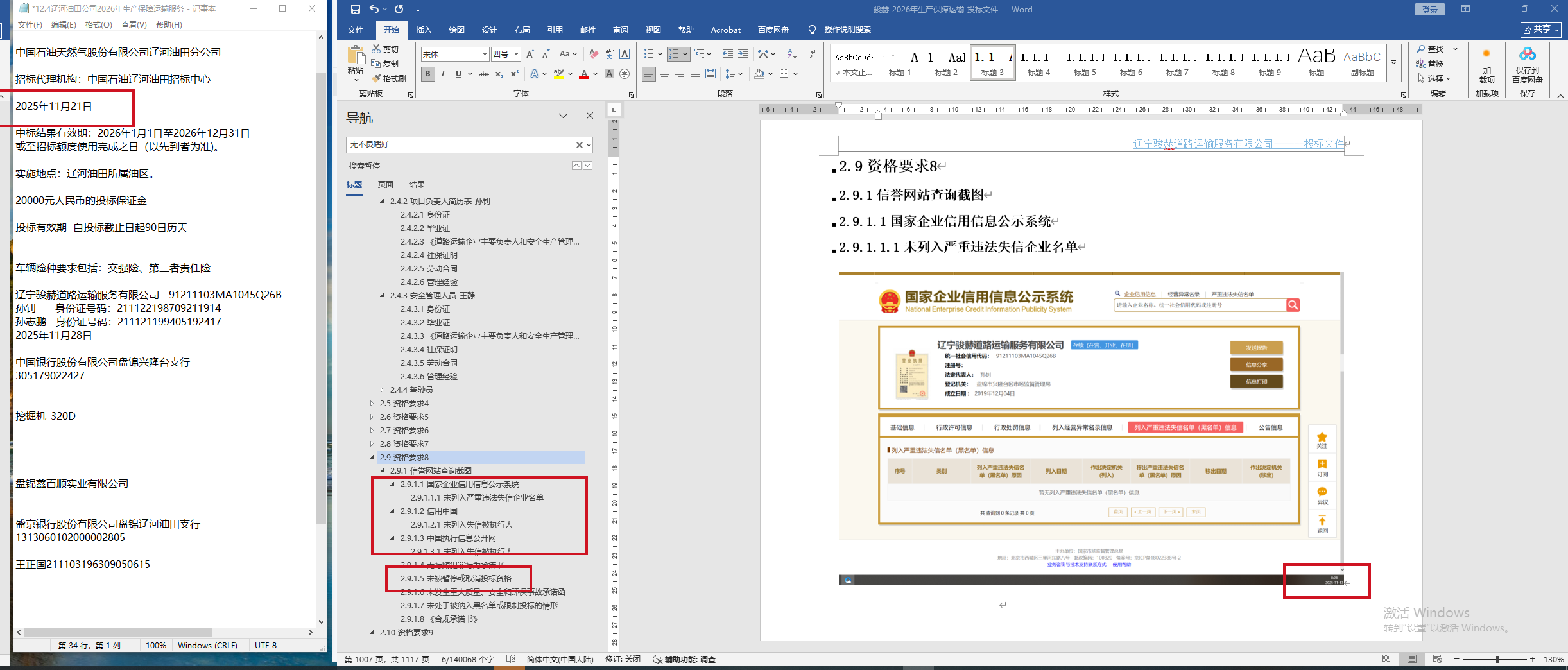The height and width of the screenshot is (670, 1568).
Task: Toggle Bold formatting
Action: [x=427, y=74]
